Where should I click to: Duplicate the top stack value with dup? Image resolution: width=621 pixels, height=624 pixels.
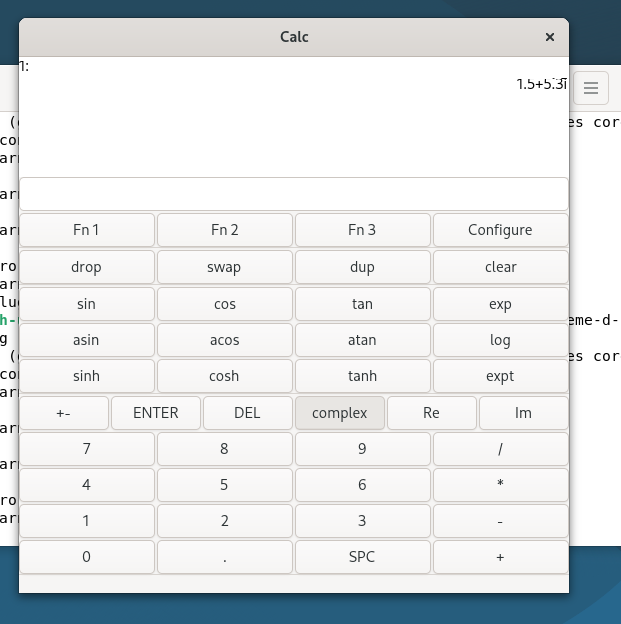tap(362, 267)
